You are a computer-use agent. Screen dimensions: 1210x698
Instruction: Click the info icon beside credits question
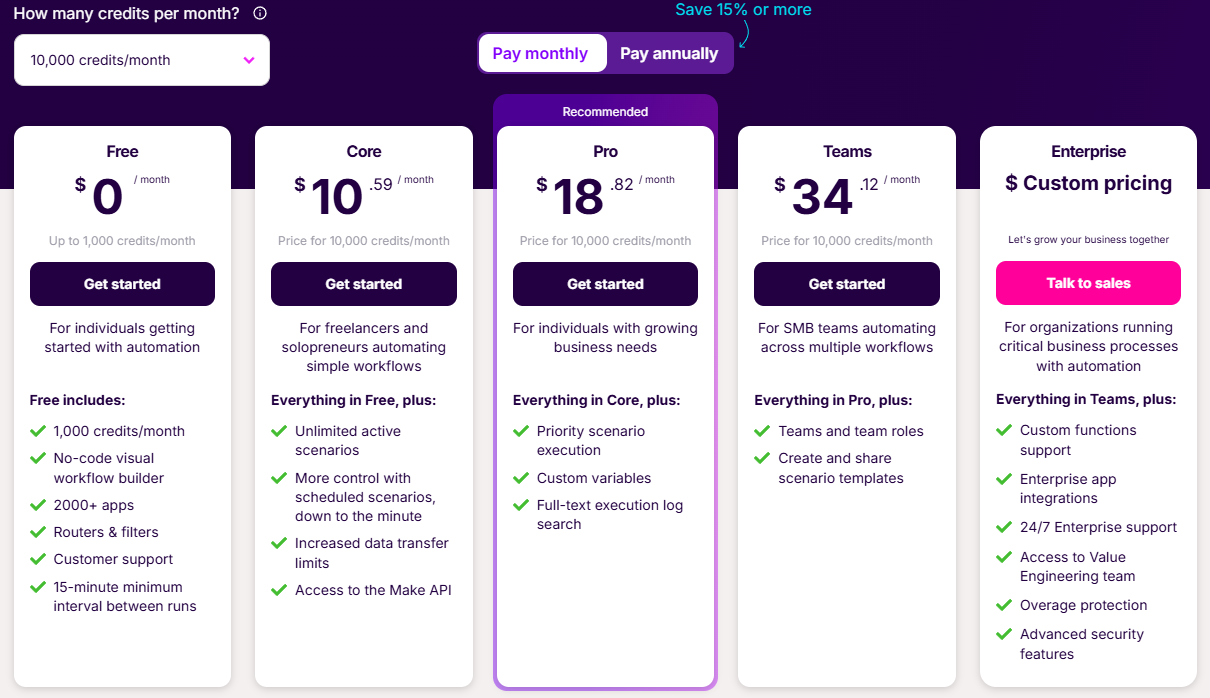click(260, 14)
